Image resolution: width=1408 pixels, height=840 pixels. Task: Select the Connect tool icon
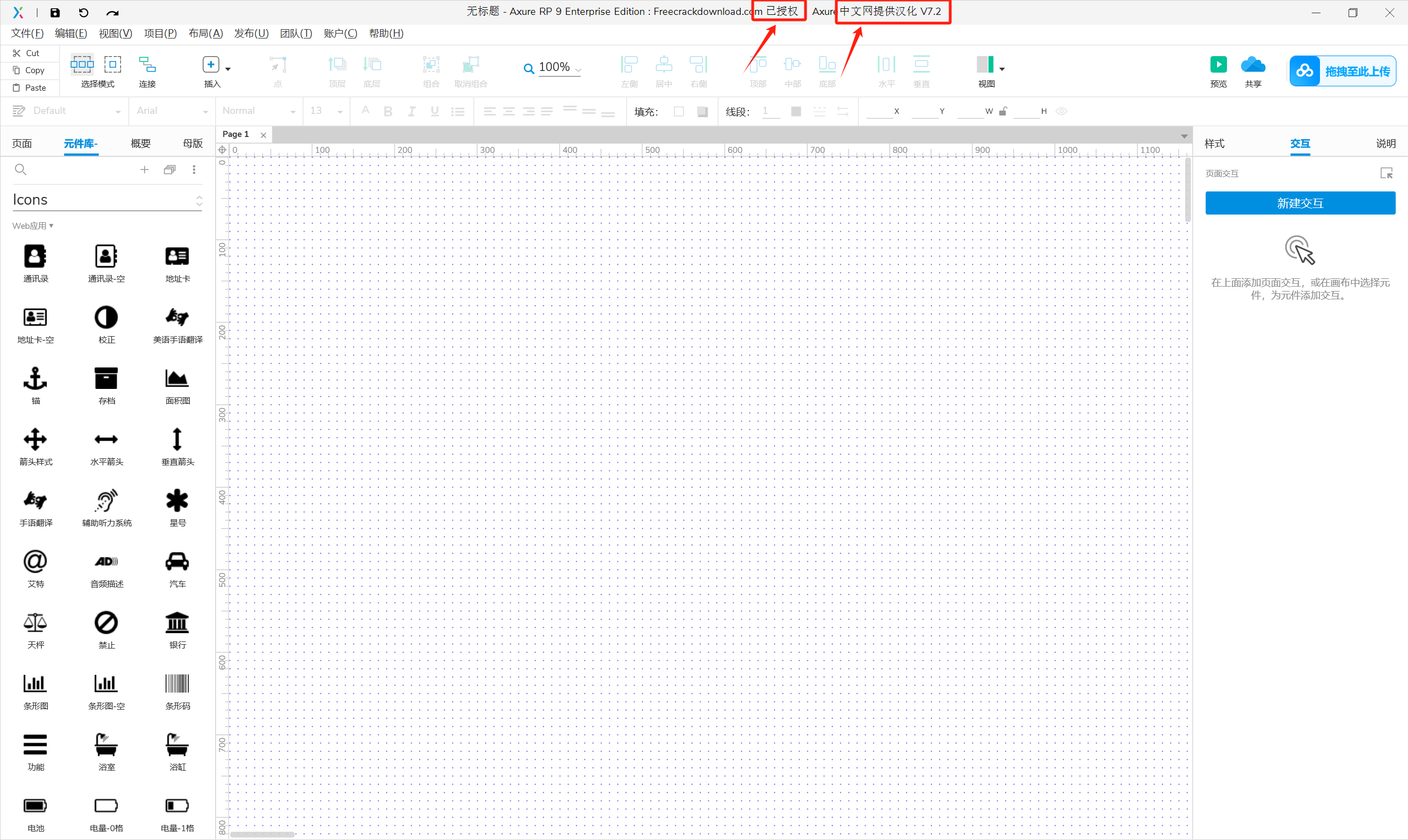point(147,64)
